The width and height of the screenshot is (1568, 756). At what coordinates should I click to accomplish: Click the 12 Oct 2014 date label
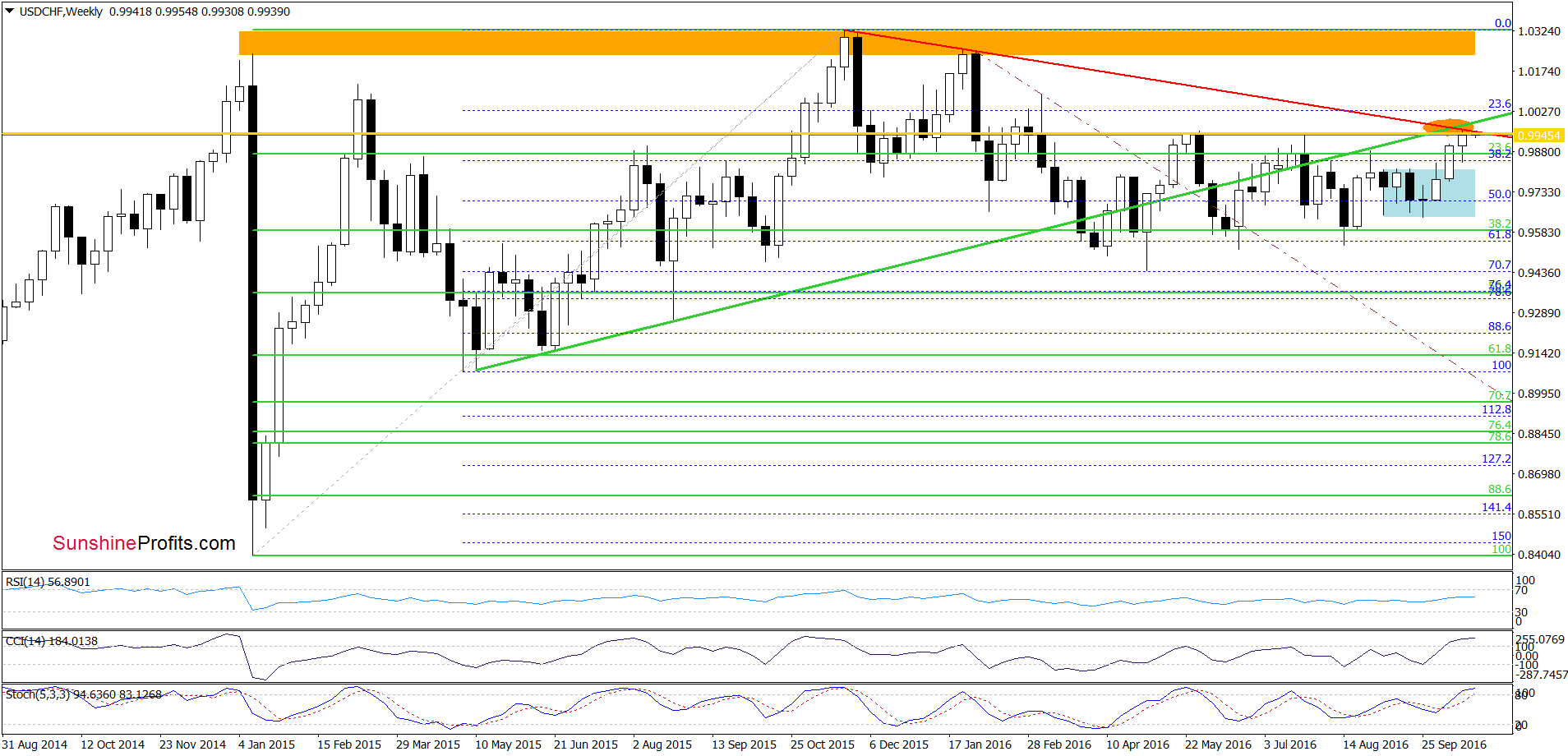113,744
